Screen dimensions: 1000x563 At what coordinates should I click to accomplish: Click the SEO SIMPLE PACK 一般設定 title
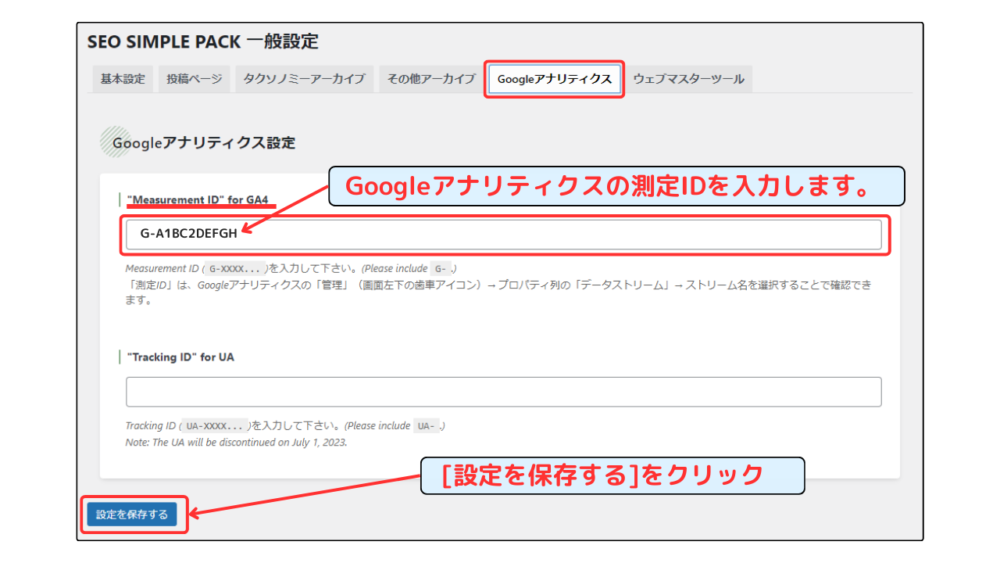pos(203,41)
